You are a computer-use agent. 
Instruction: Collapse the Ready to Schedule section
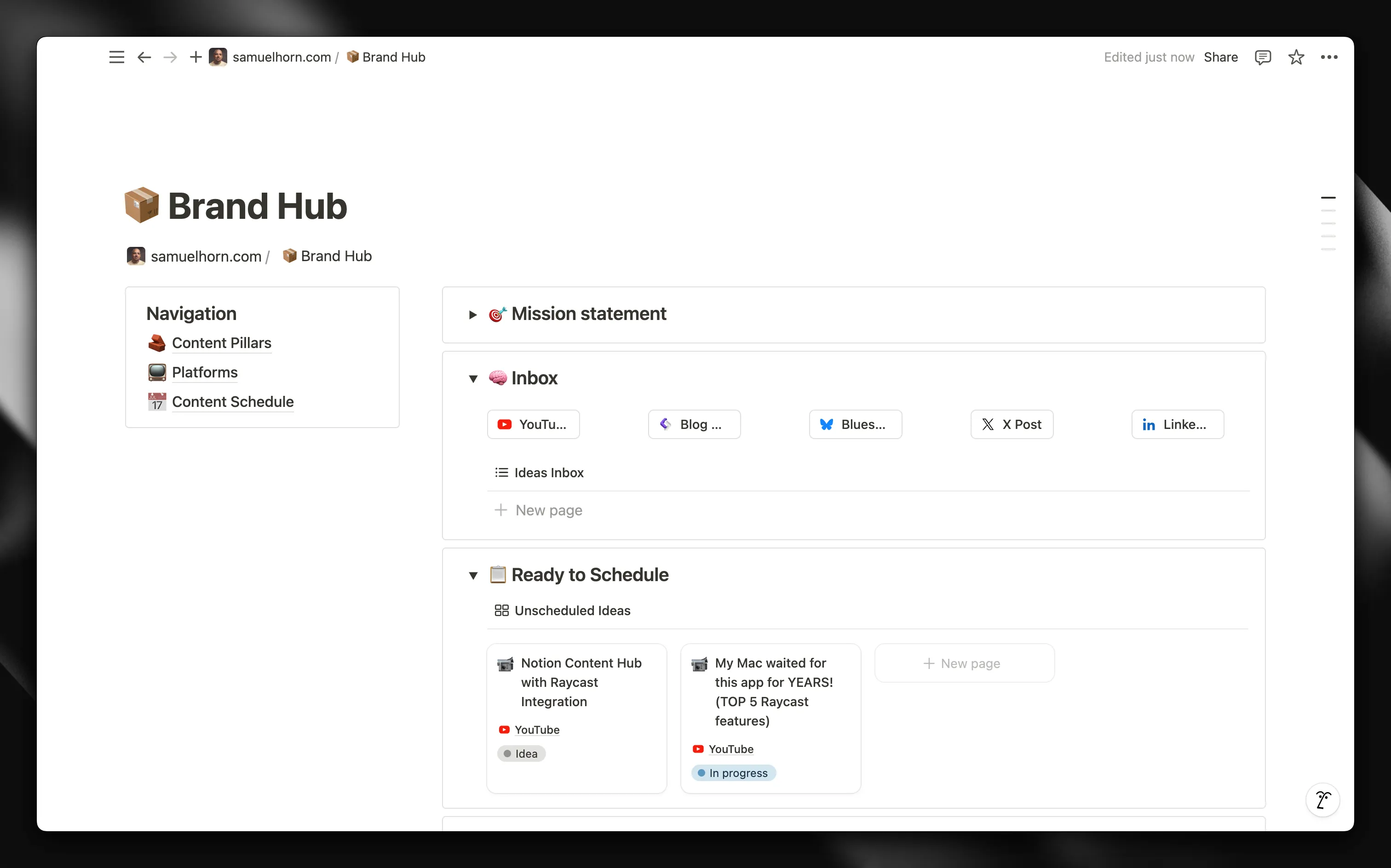[473, 575]
